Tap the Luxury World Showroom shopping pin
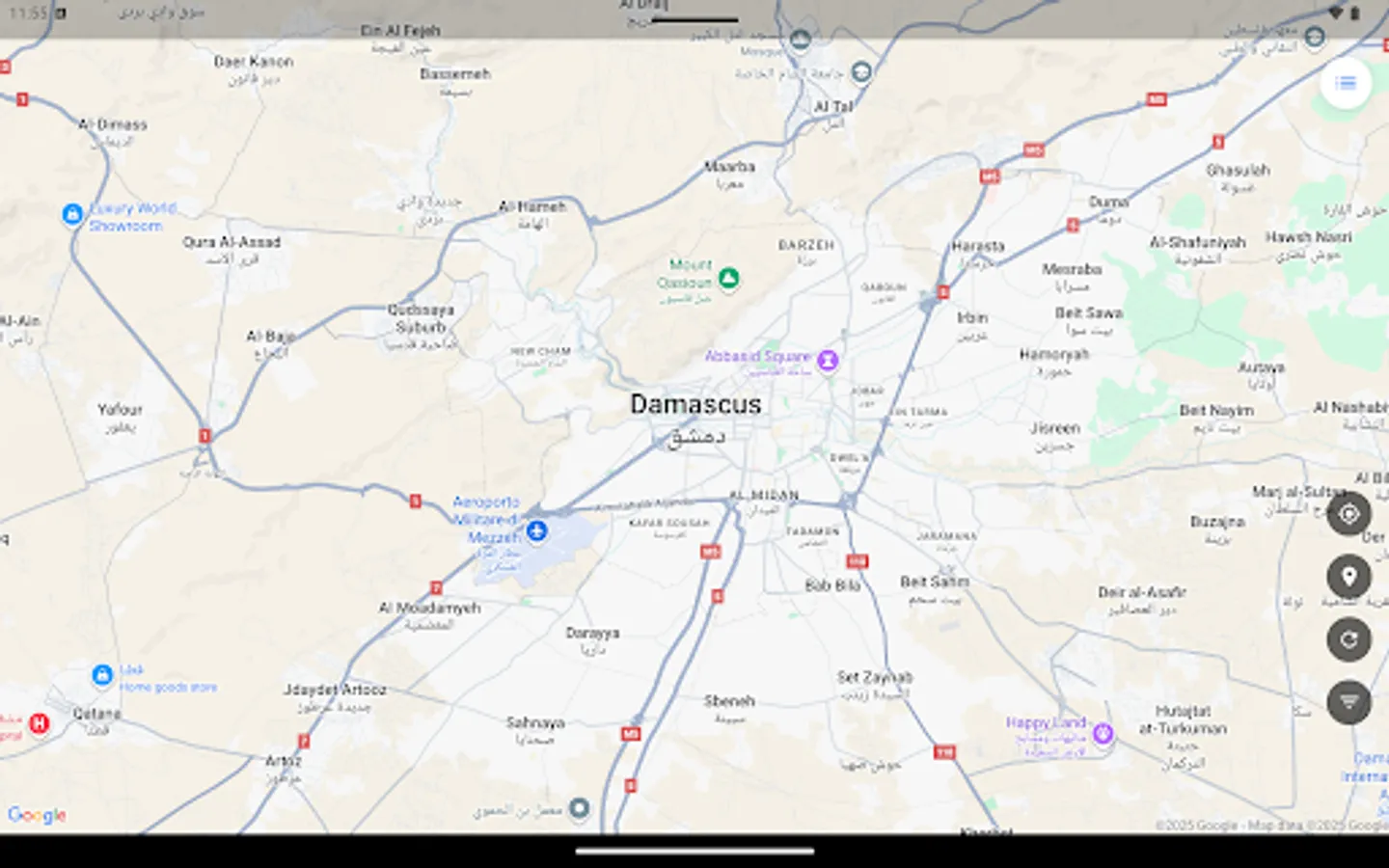 [71, 214]
